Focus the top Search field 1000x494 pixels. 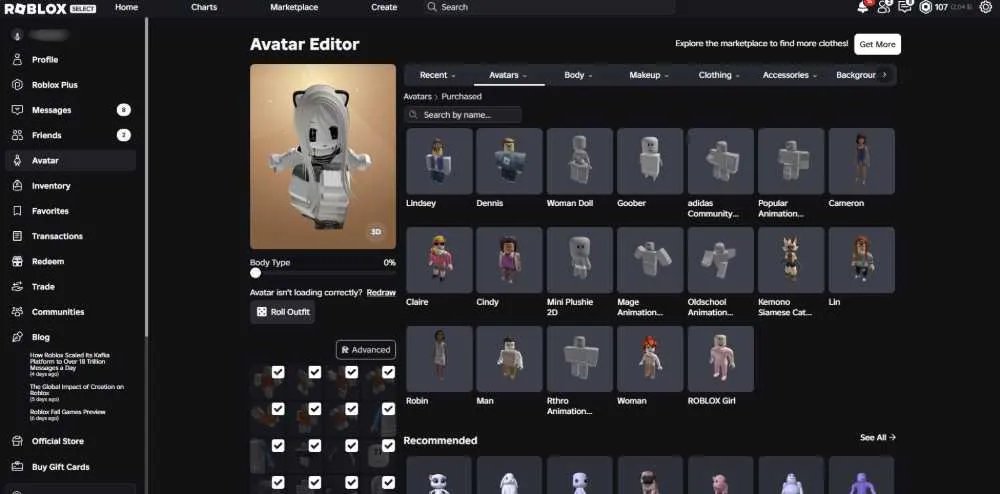[x=549, y=7]
